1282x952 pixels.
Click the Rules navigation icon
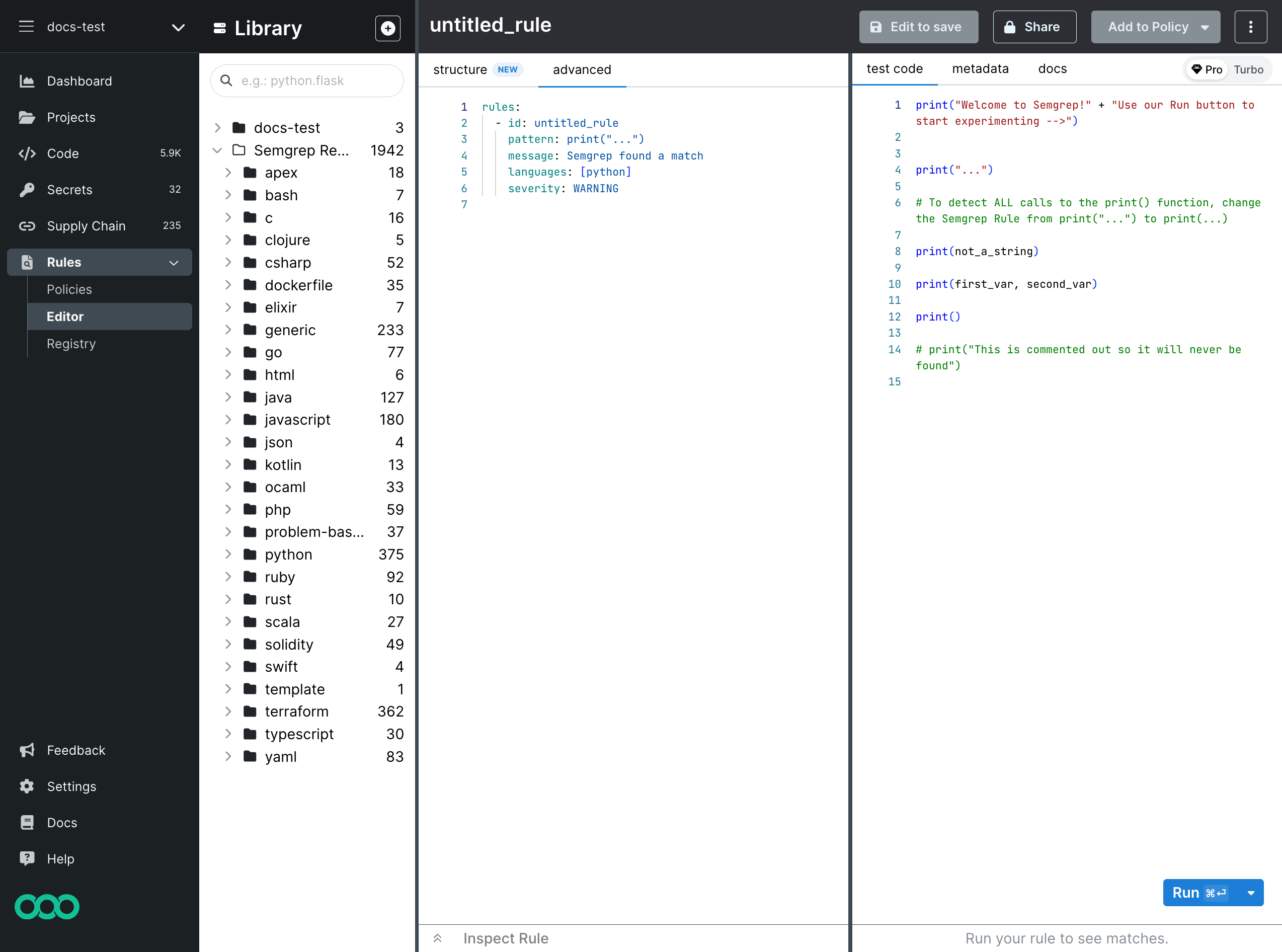(26, 262)
